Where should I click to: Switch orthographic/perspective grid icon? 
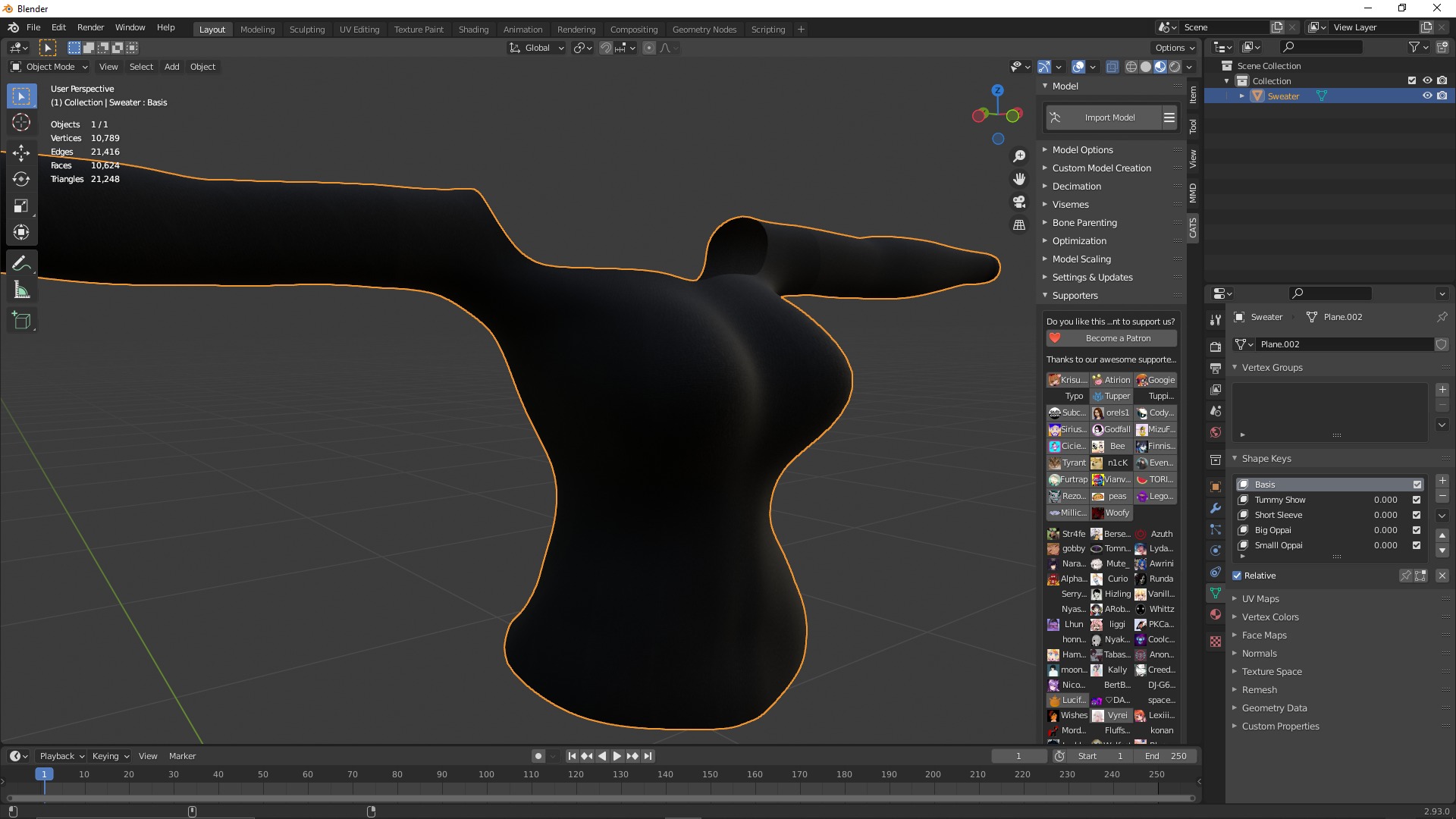click(x=1019, y=225)
